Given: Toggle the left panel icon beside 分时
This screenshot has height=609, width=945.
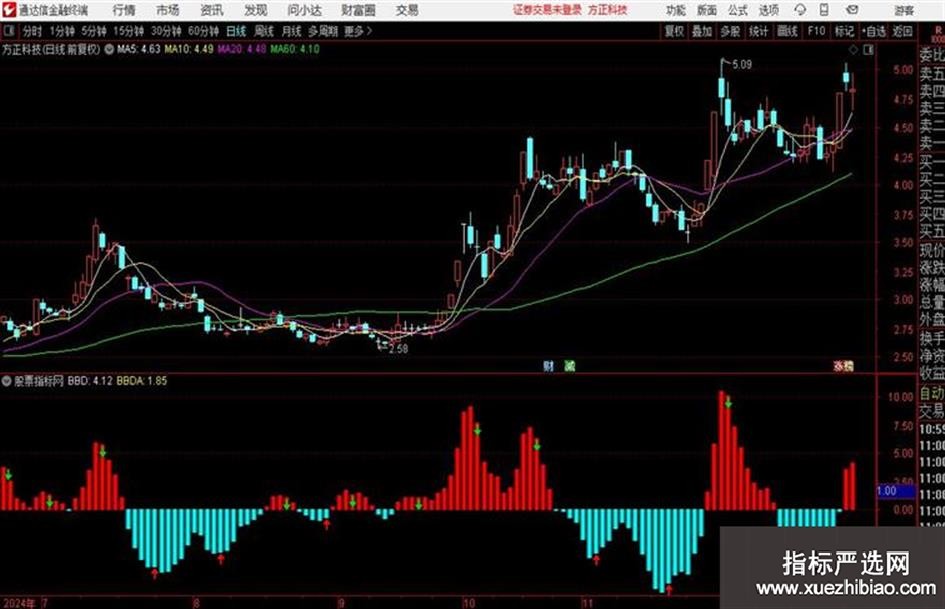Looking at the screenshot, I should [x=9, y=31].
